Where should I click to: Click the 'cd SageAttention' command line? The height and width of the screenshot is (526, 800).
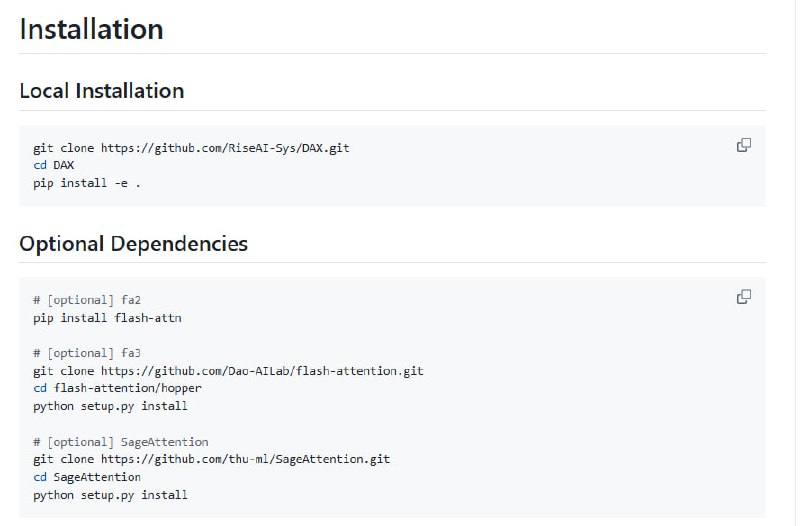[87, 477]
